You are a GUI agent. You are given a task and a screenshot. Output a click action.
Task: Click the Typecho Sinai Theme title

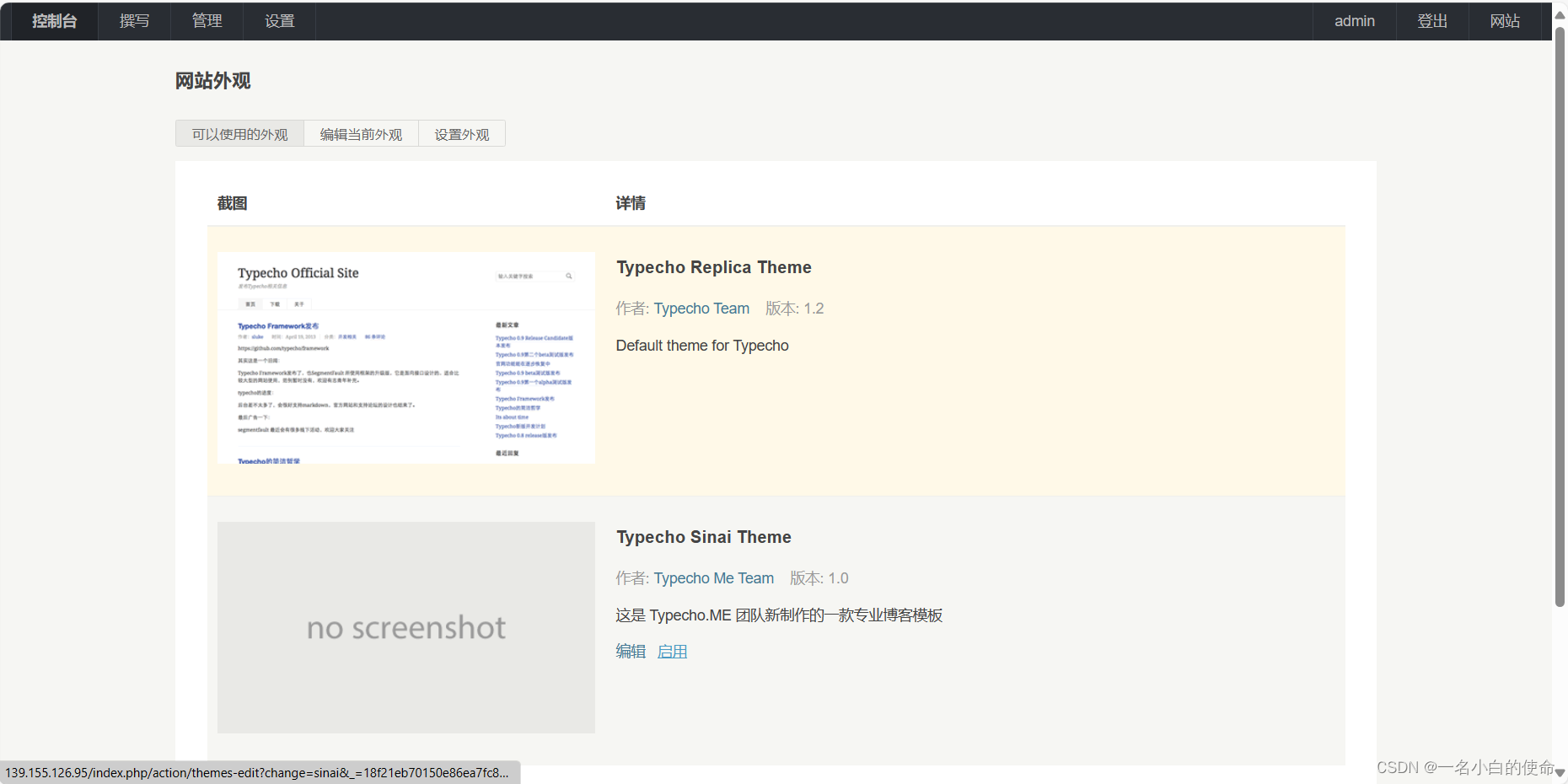(x=704, y=537)
